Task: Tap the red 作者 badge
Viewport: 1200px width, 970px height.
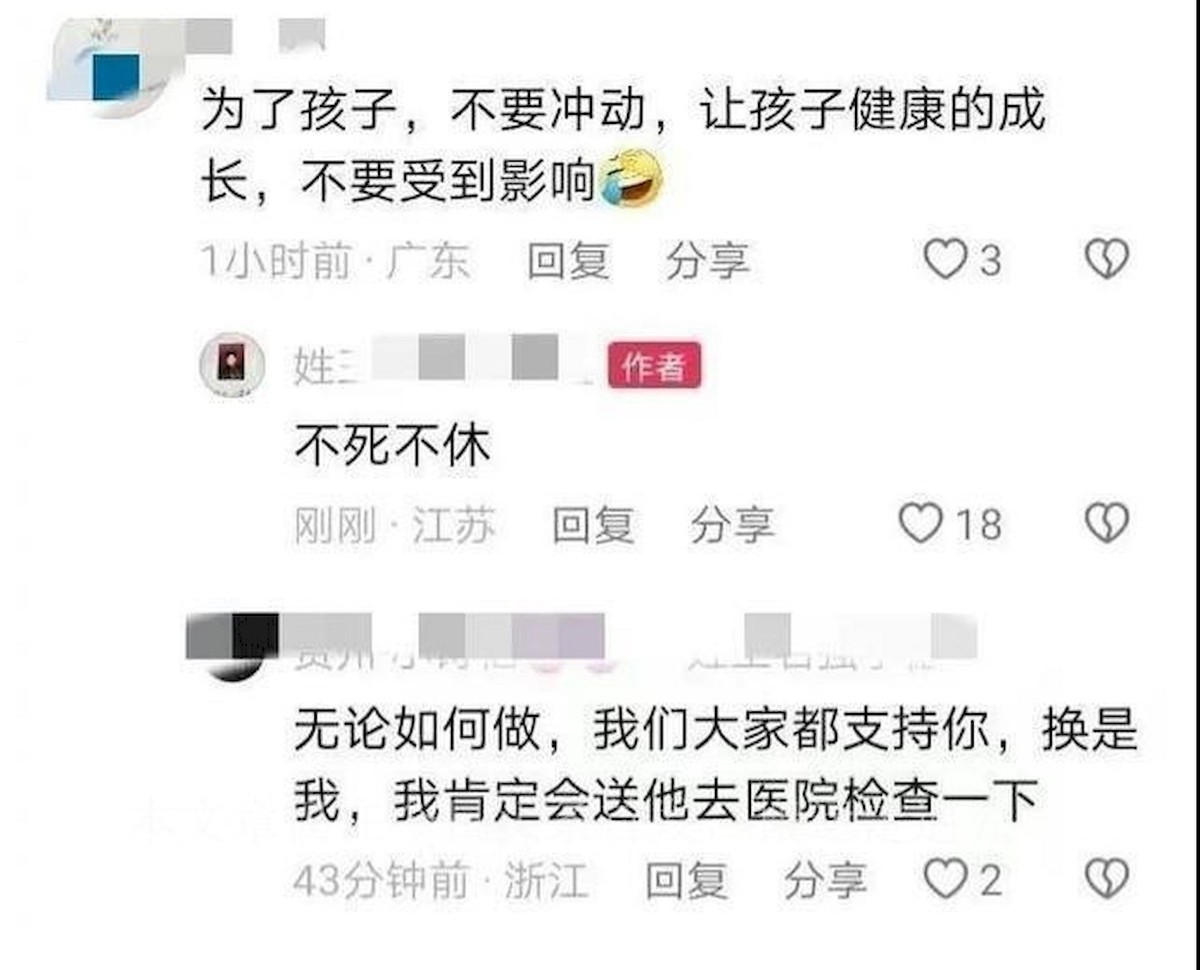Action: click(655, 366)
